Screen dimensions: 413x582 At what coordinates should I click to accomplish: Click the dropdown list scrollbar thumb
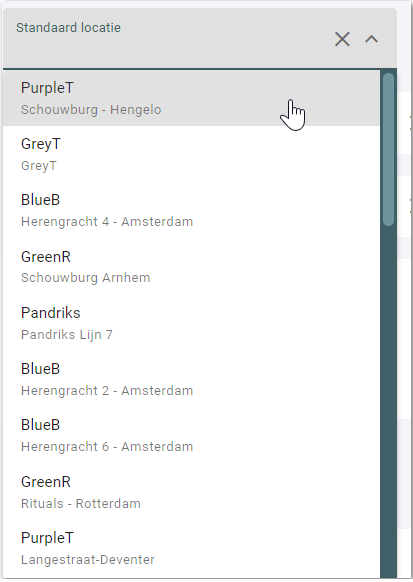tap(388, 149)
